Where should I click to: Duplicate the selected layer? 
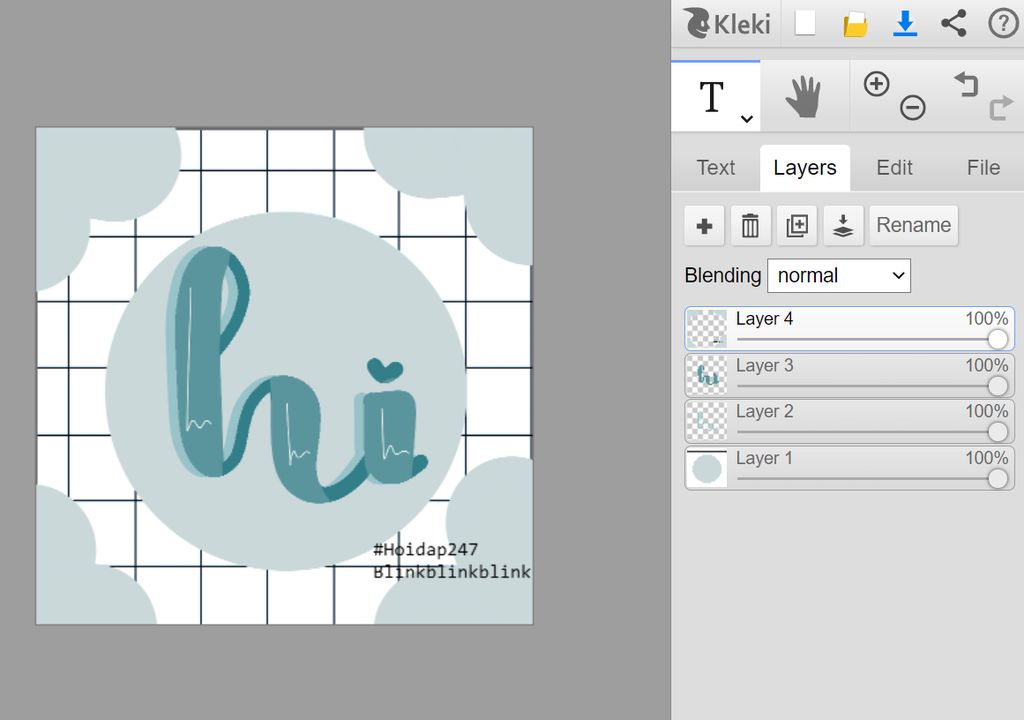797,226
